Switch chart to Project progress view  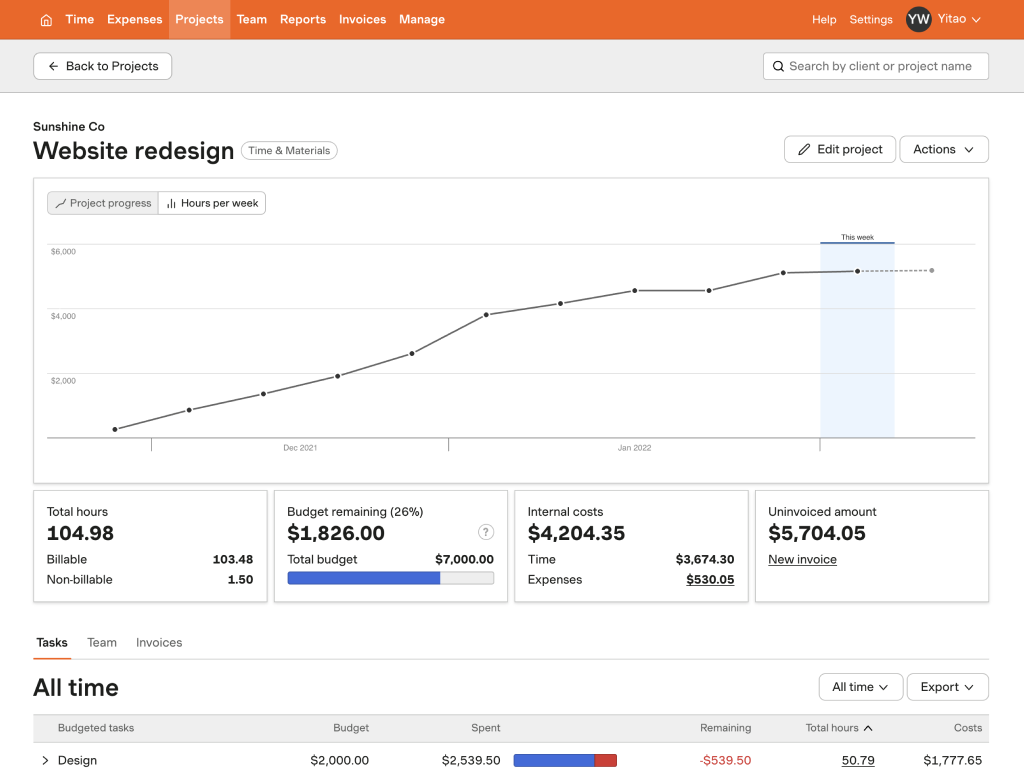[x=102, y=203]
